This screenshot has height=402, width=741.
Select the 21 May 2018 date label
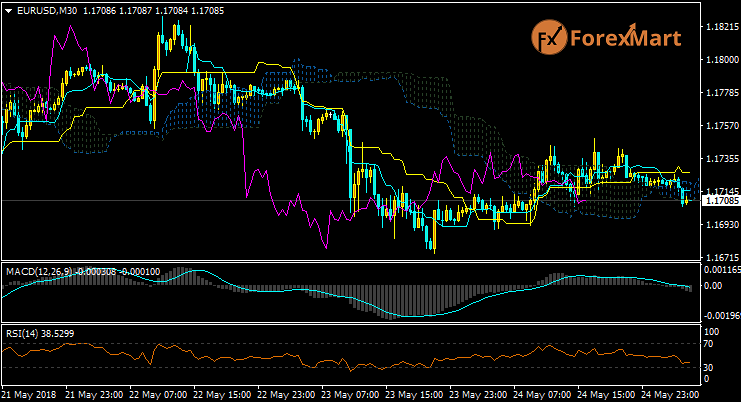[x=27, y=394]
